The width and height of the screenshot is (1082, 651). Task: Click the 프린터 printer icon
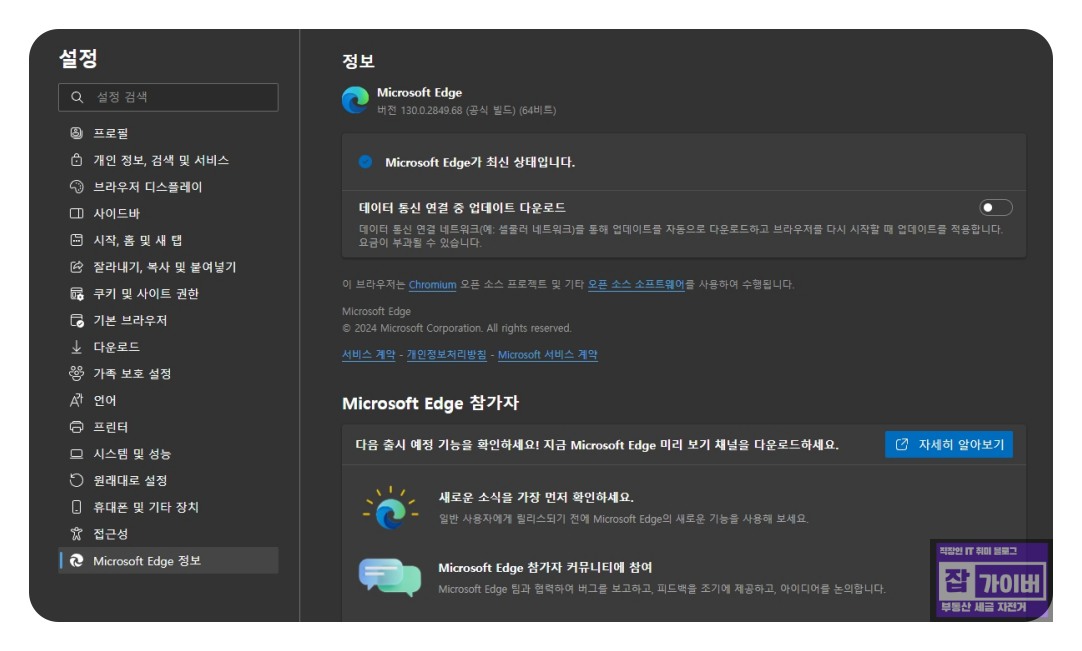77,427
